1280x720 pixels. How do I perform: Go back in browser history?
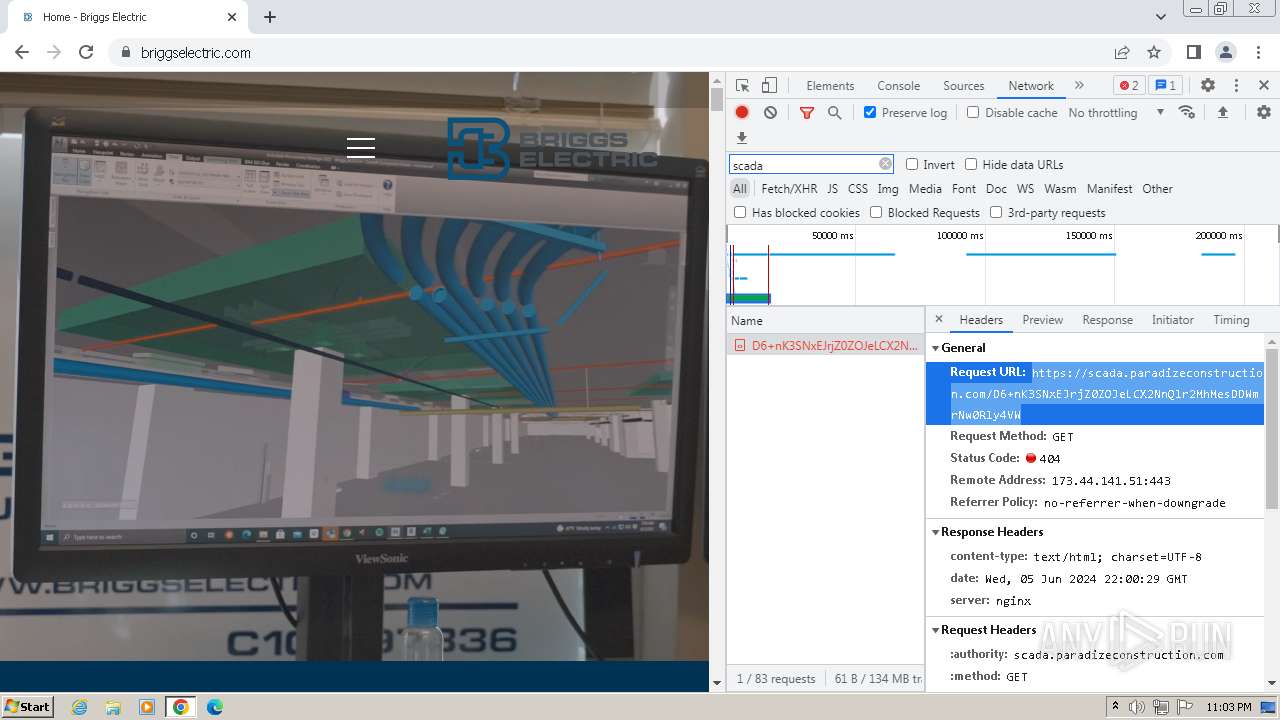(22, 52)
